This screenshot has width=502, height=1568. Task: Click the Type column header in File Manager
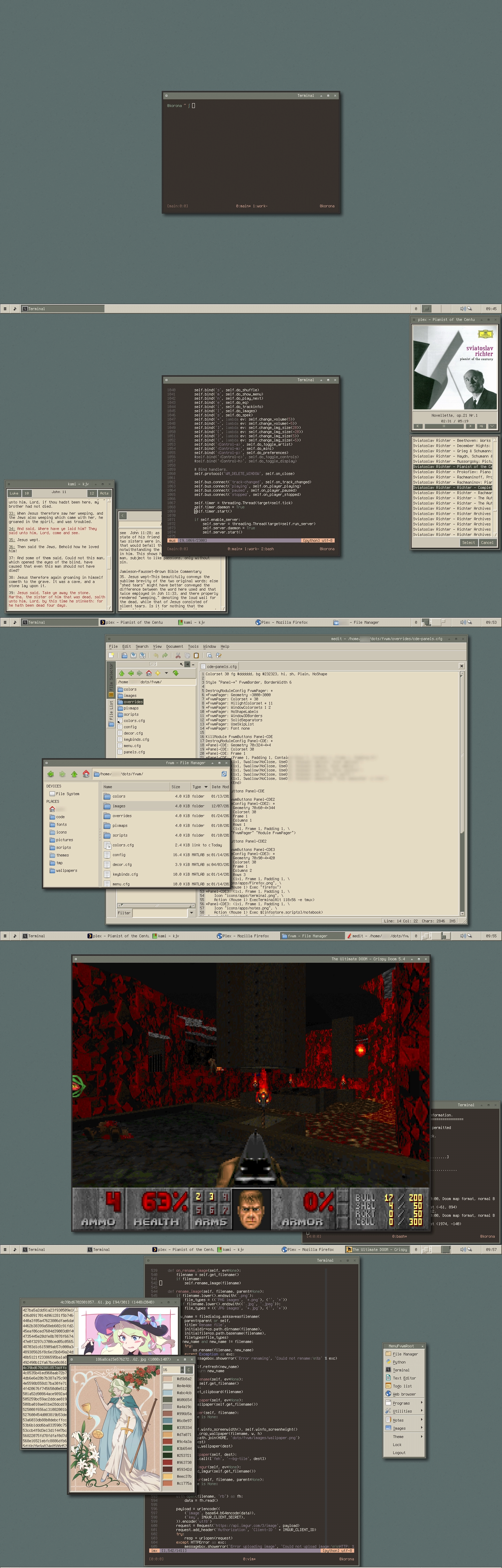pyautogui.click(x=200, y=787)
